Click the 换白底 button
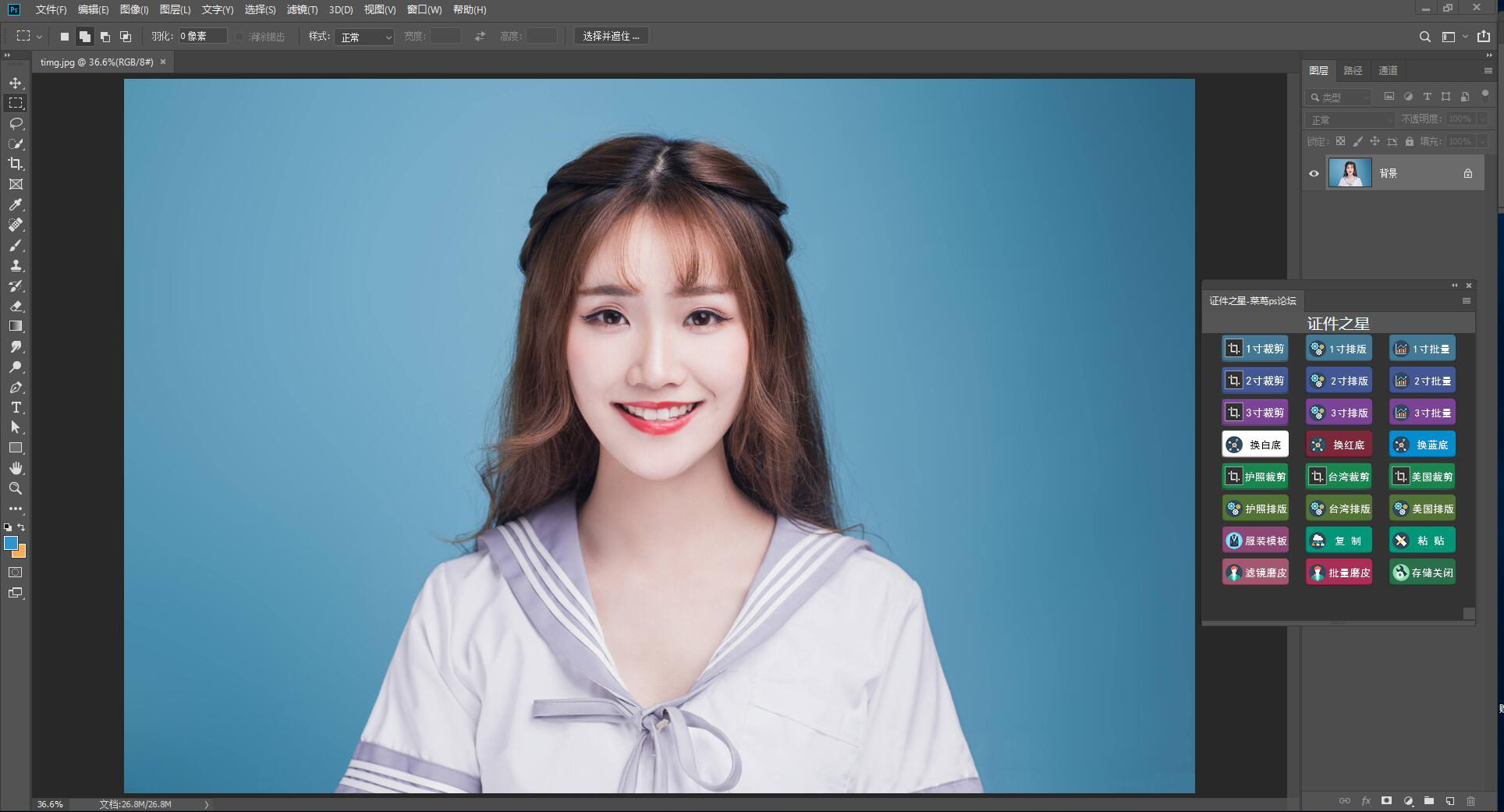The height and width of the screenshot is (812, 1504). pos(1254,445)
